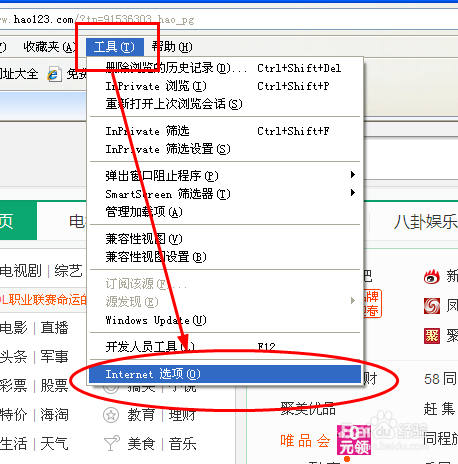
Task: Open InPrivate 筛选设置(S)
Action: click(225, 149)
